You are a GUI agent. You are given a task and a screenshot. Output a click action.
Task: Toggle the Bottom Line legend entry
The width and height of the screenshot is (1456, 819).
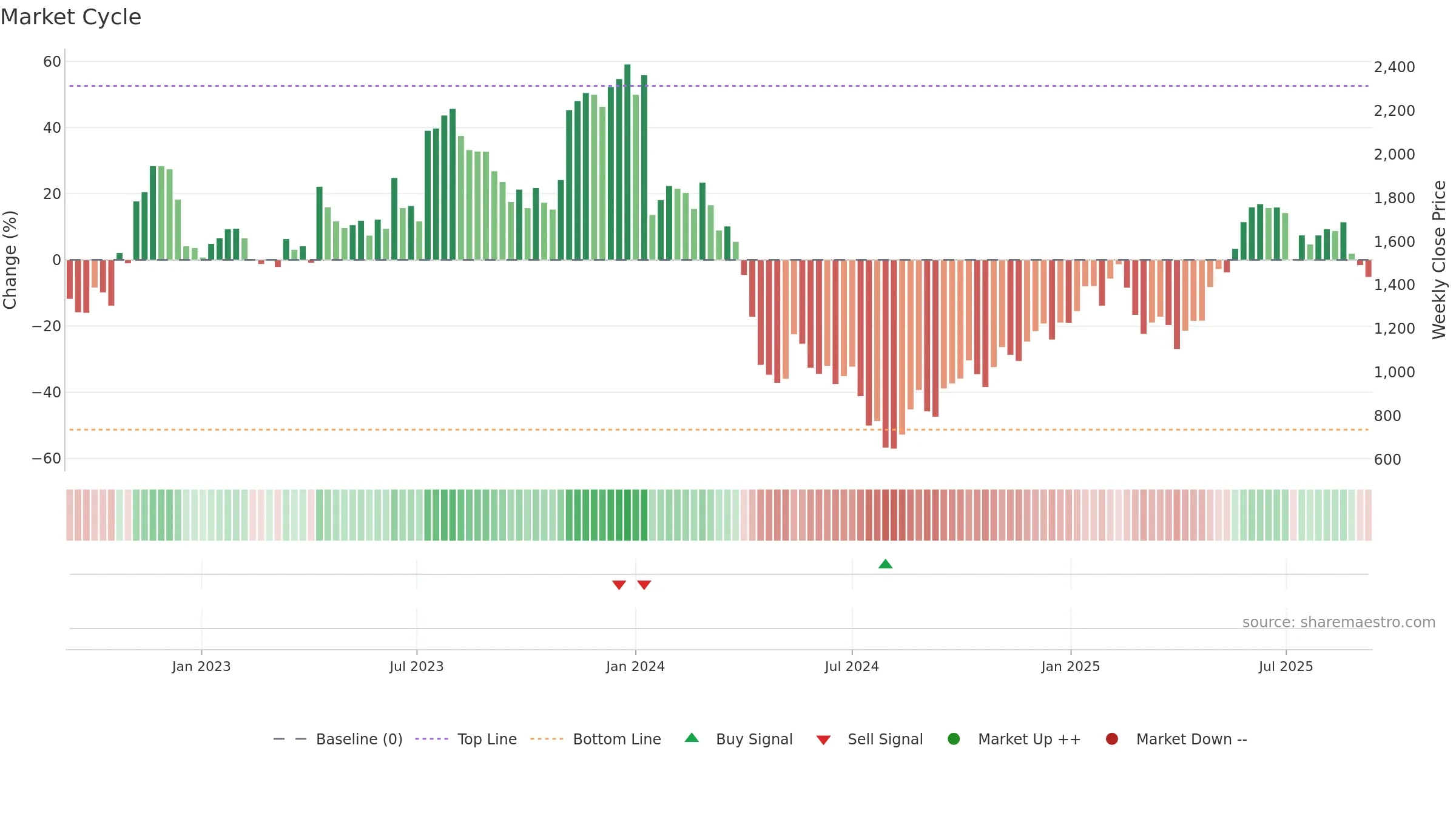pos(596,739)
